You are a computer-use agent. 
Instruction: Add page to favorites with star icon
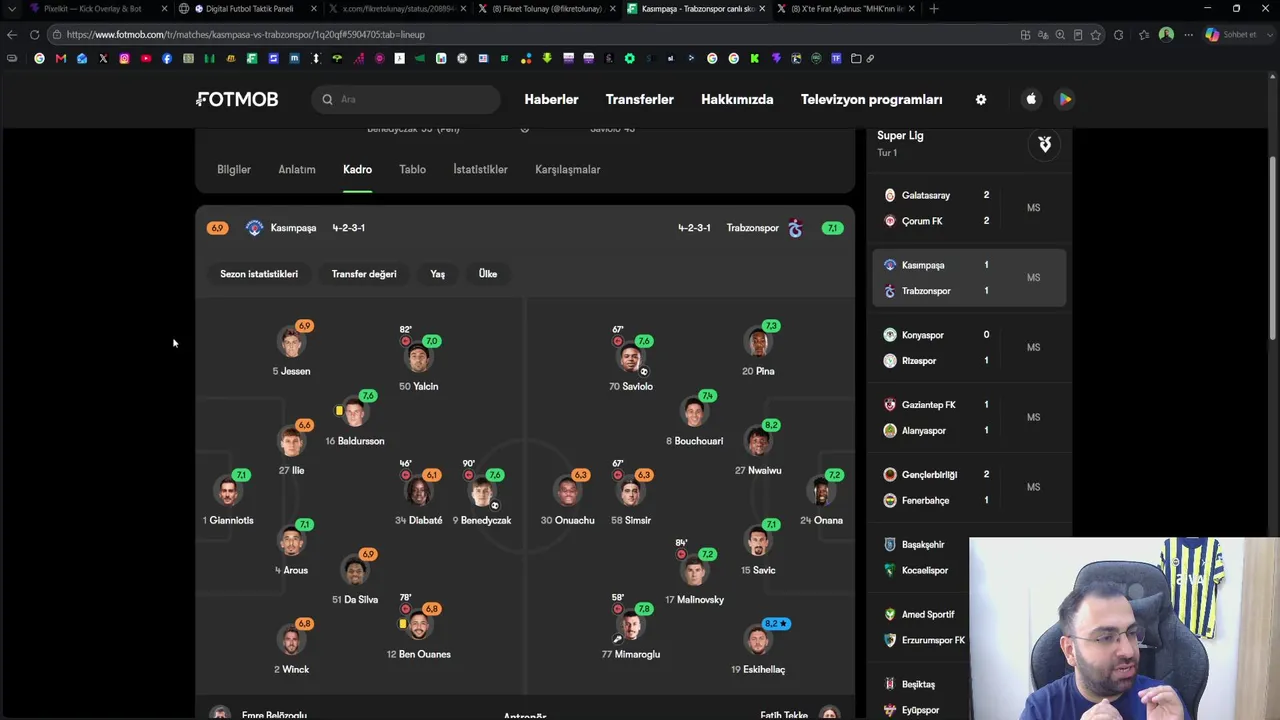[x=1096, y=34]
